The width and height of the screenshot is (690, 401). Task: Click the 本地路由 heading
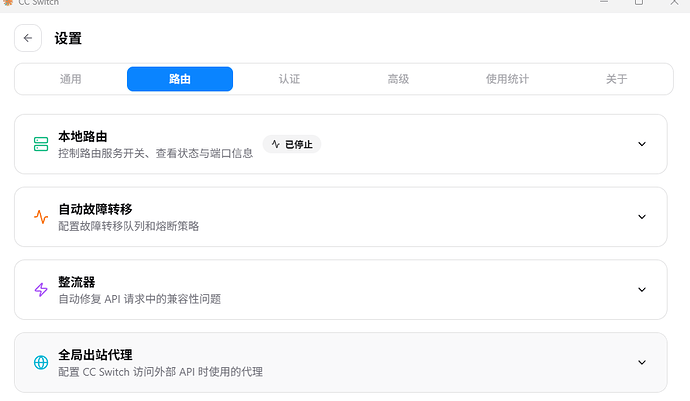pos(83,136)
